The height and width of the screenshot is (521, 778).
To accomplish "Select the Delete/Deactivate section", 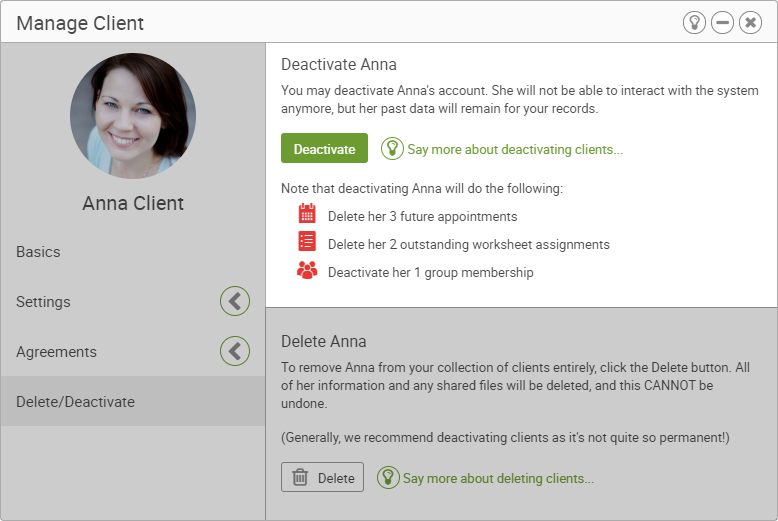I will [132, 401].
